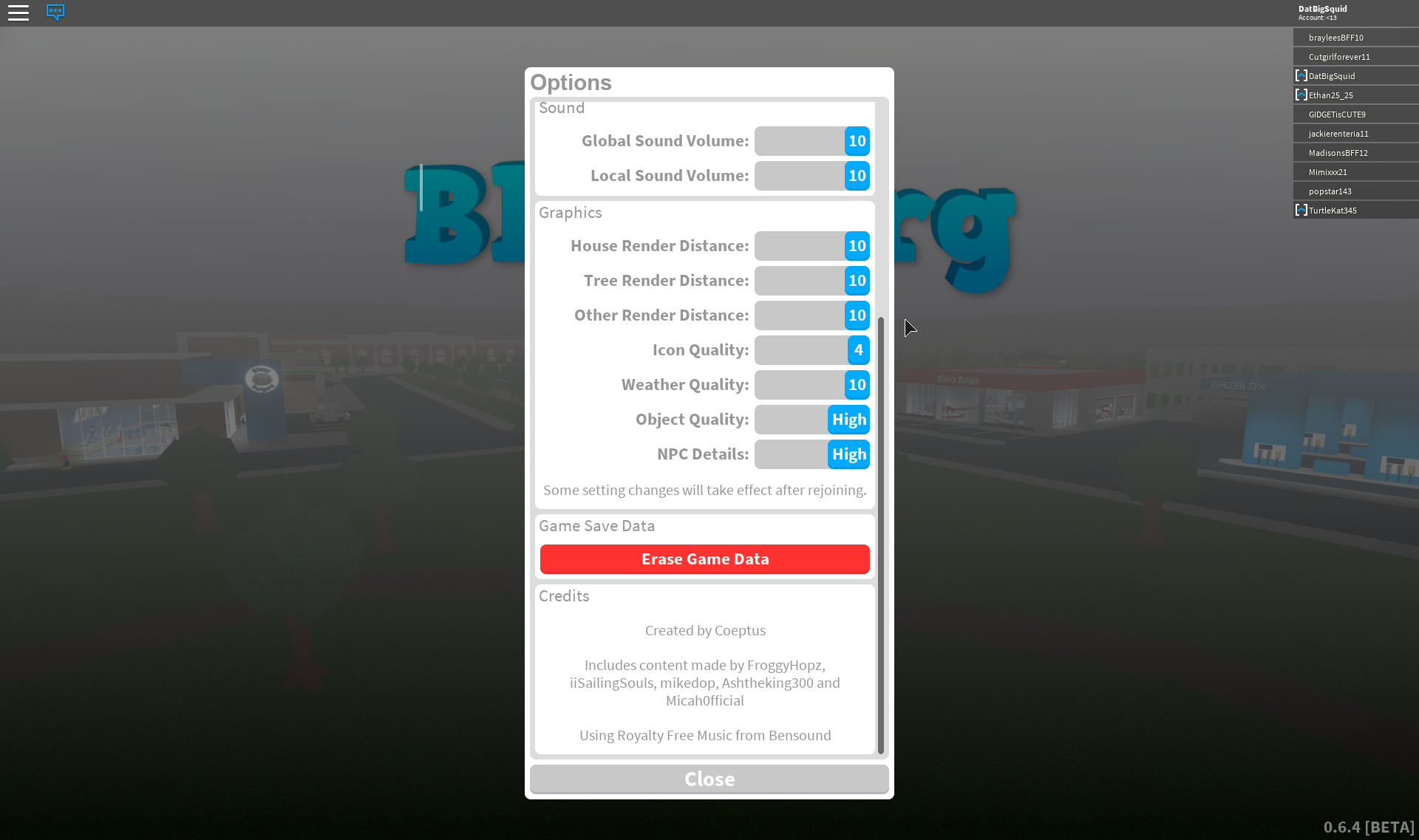The width and height of the screenshot is (1419, 840).
Task: Expand the Graphics settings section
Action: click(x=570, y=211)
